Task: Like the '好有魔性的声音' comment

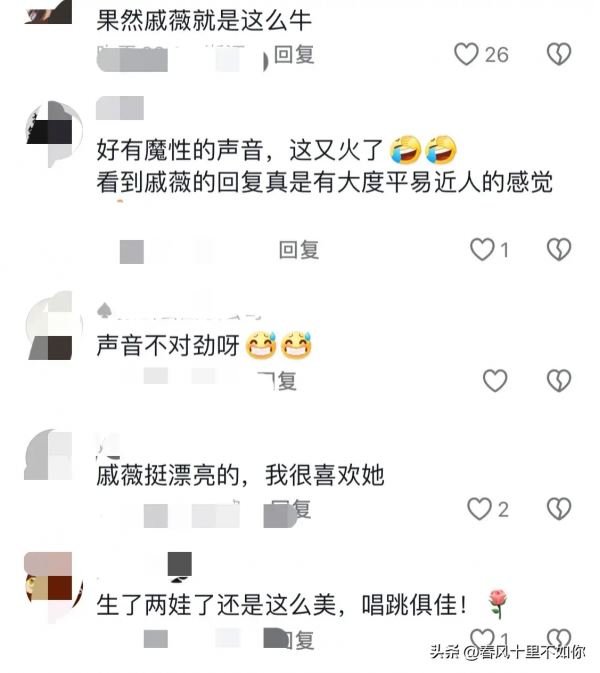Action: point(482,249)
